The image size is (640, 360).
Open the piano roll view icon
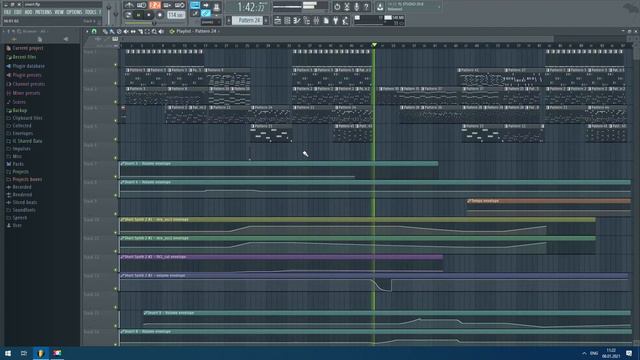point(296,20)
